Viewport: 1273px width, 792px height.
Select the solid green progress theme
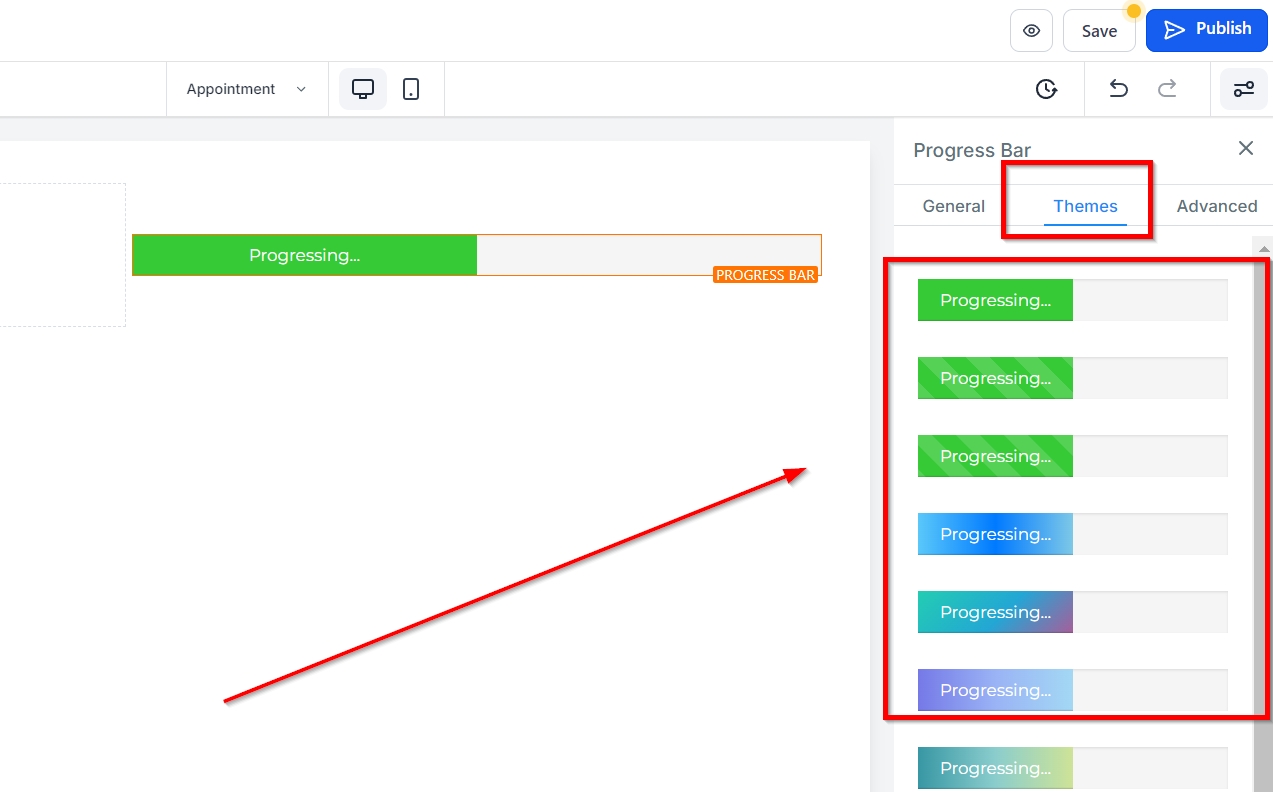coord(1072,300)
